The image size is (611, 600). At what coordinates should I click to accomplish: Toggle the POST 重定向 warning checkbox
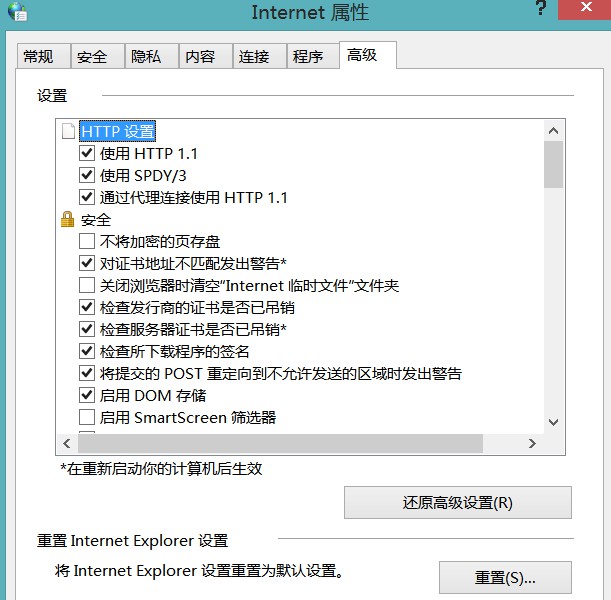pos(87,373)
